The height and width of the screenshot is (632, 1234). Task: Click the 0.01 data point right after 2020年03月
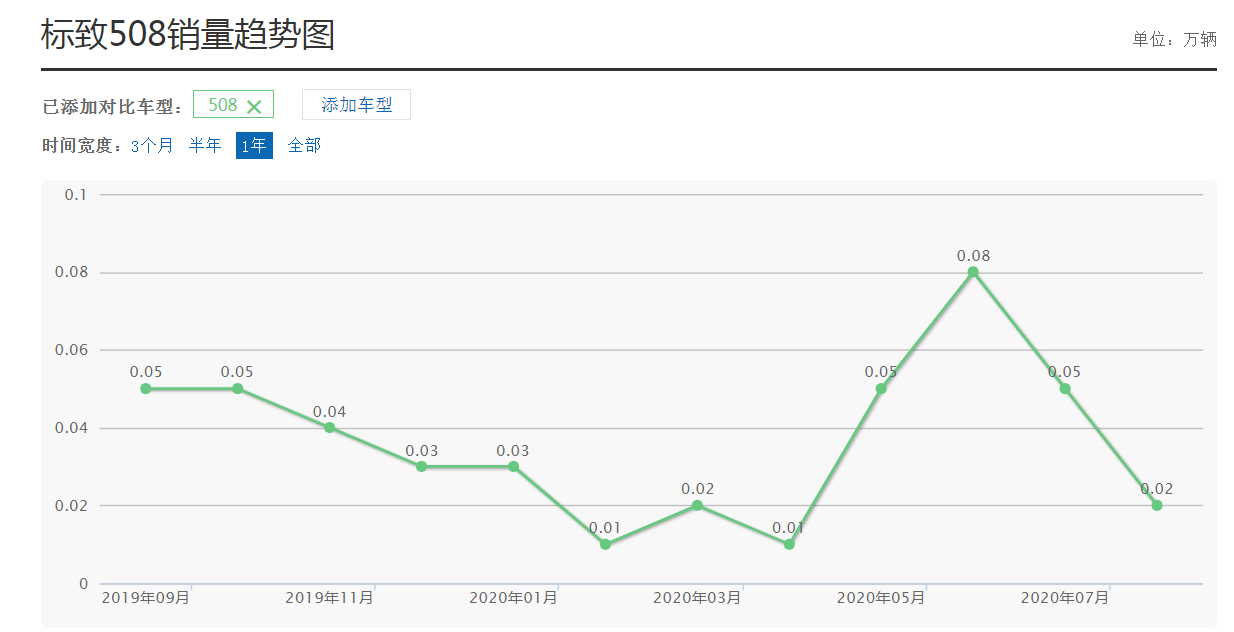point(789,545)
